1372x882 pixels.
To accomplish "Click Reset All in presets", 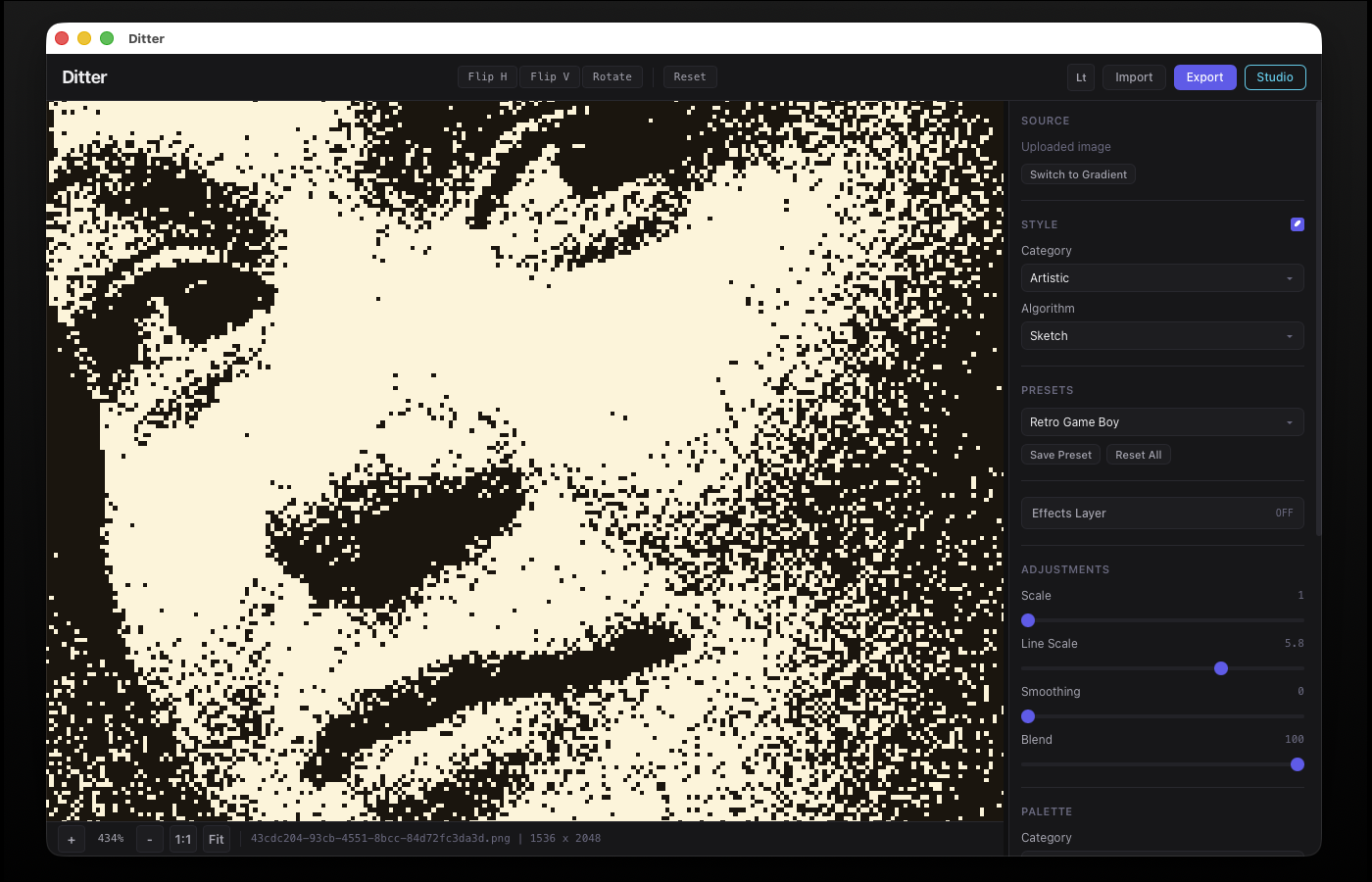I will coord(1138,455).
